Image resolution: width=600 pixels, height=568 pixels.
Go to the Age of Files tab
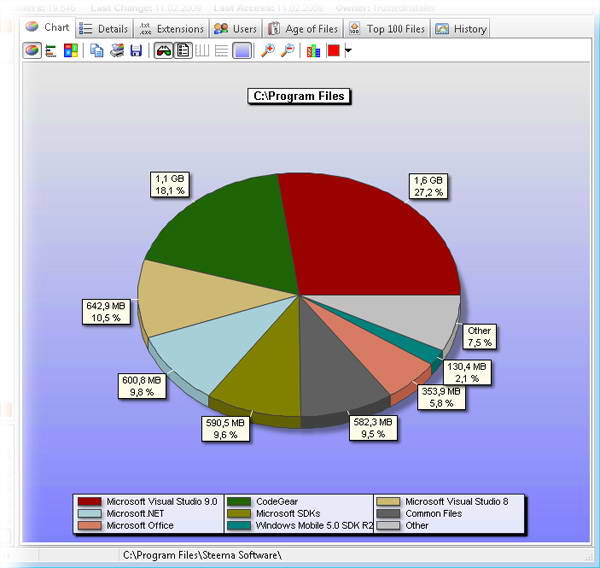click(303, 29)
